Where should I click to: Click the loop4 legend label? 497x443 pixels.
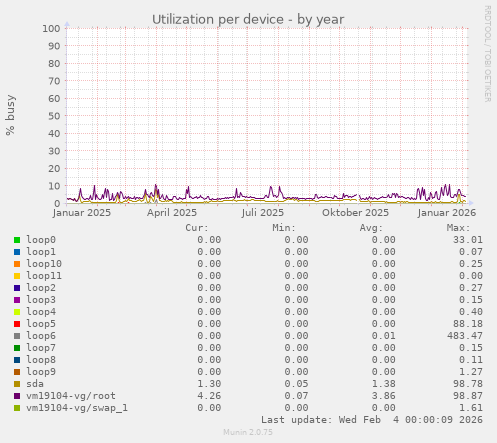[x=41, y=312]
